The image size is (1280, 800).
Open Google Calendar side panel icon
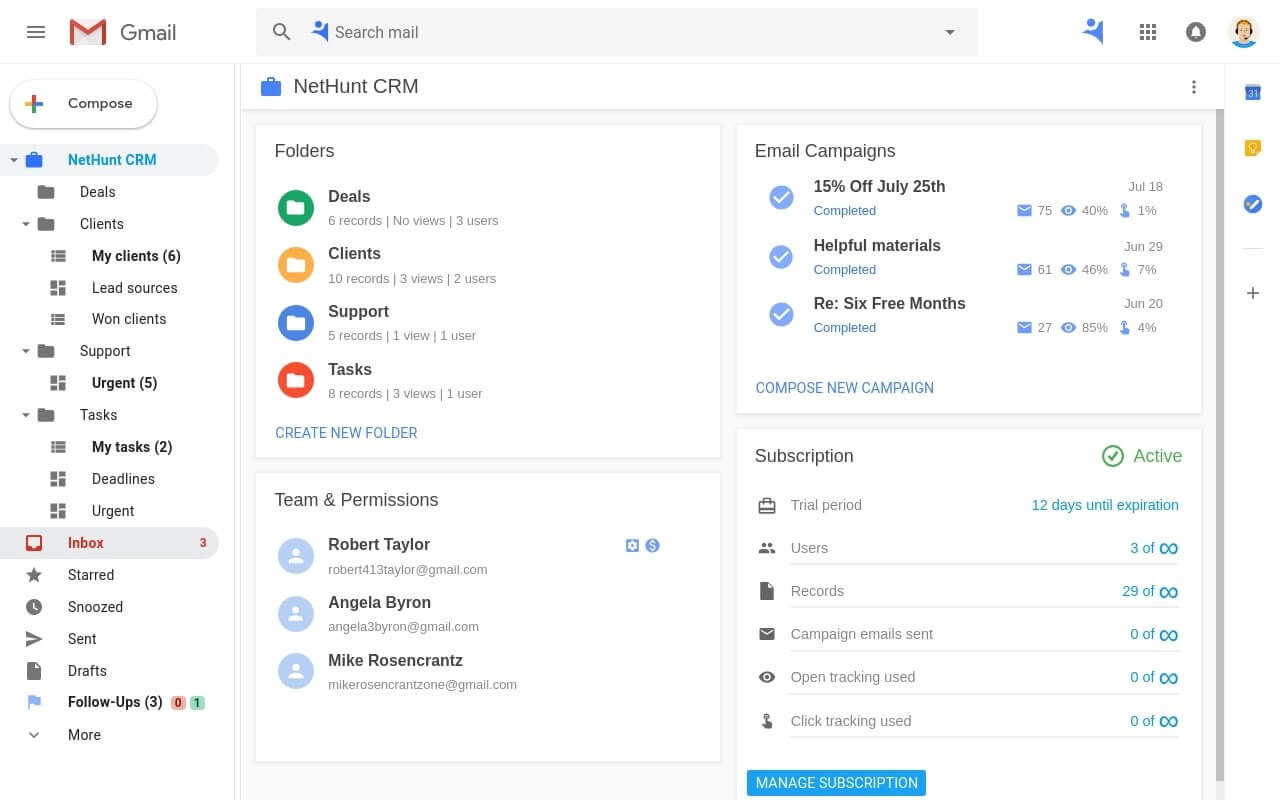(1252, 92)
